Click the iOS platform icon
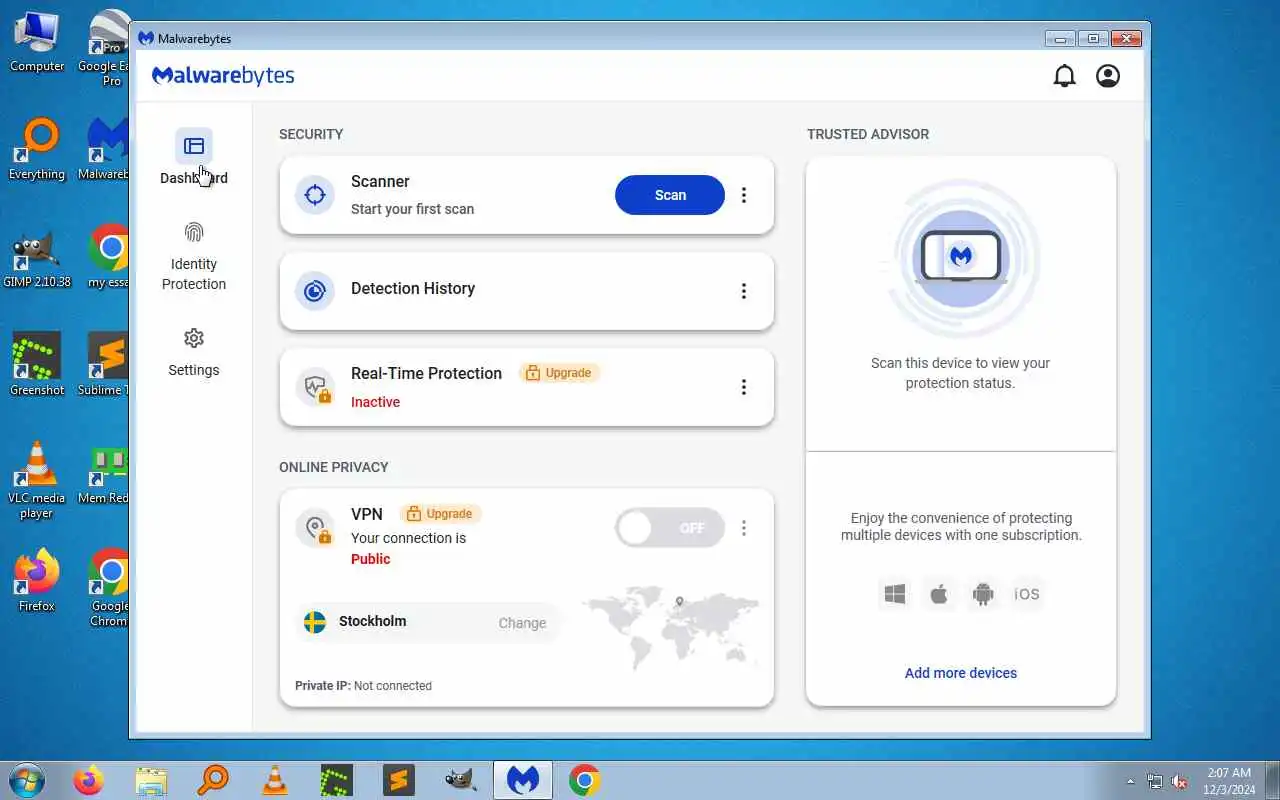Screen dimensions: 1280x800 point(1027,594)
